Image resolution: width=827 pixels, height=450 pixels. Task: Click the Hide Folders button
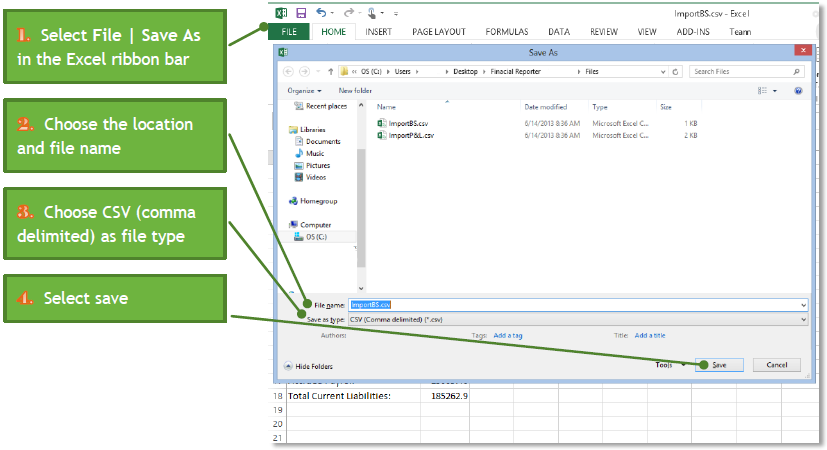pyautogui.click(x=309, y=366)
